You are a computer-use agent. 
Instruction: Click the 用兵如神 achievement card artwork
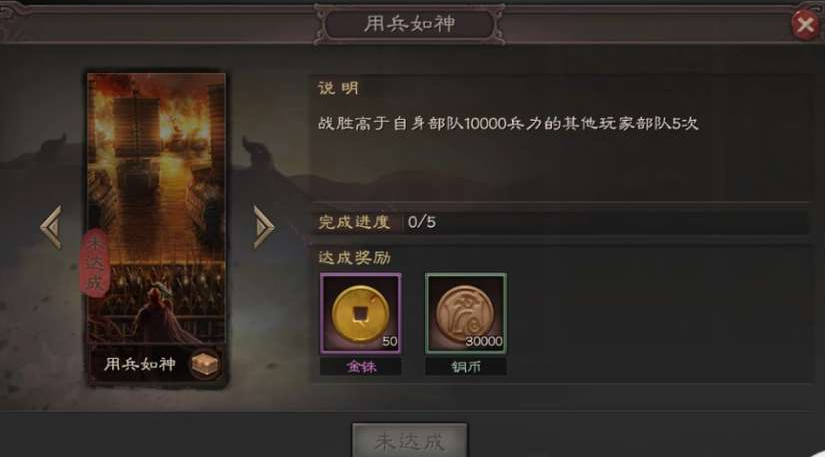(x=156, y=210)
